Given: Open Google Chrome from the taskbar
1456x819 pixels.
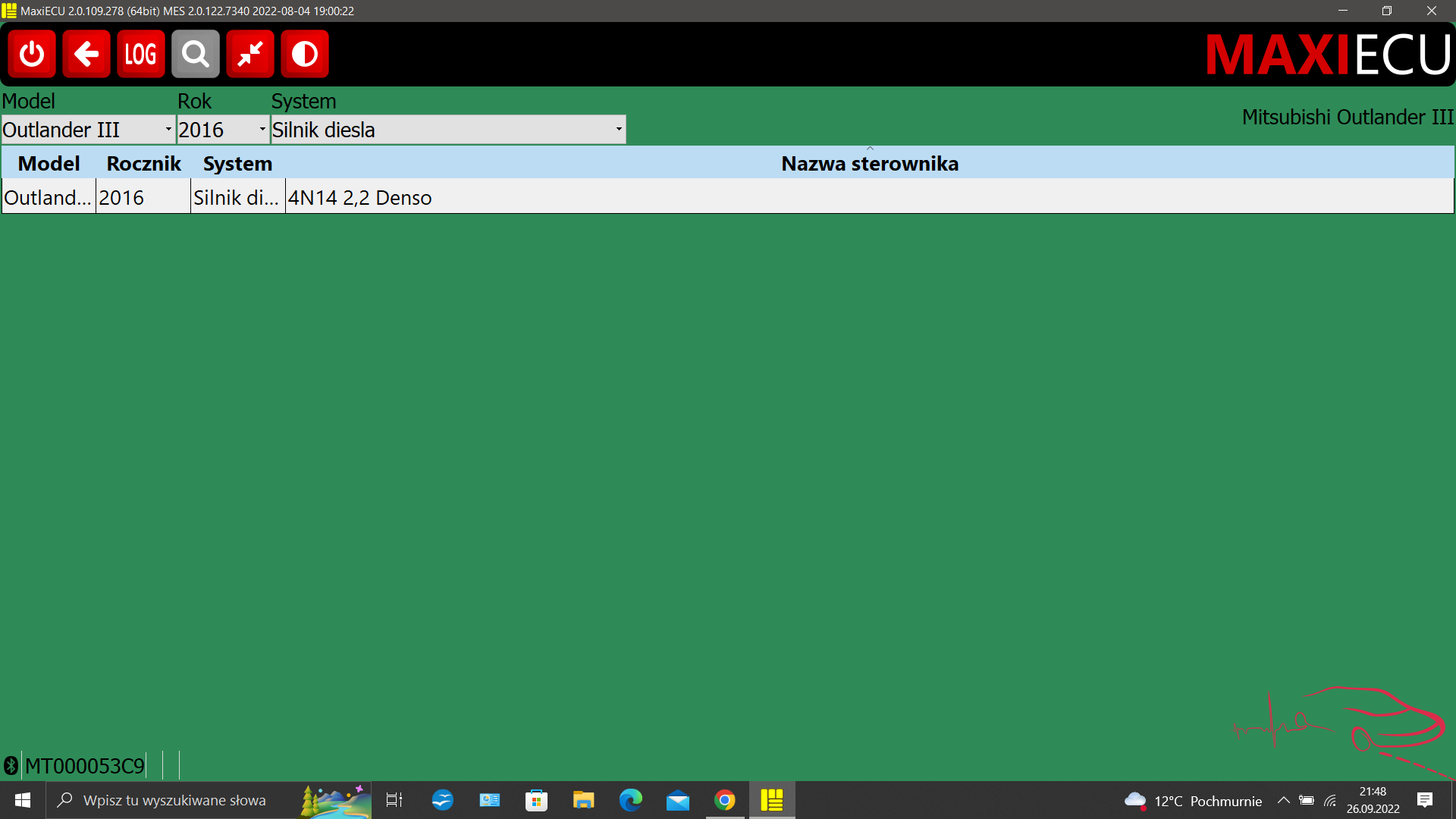Looking at the screenshot, I should 725,800.
